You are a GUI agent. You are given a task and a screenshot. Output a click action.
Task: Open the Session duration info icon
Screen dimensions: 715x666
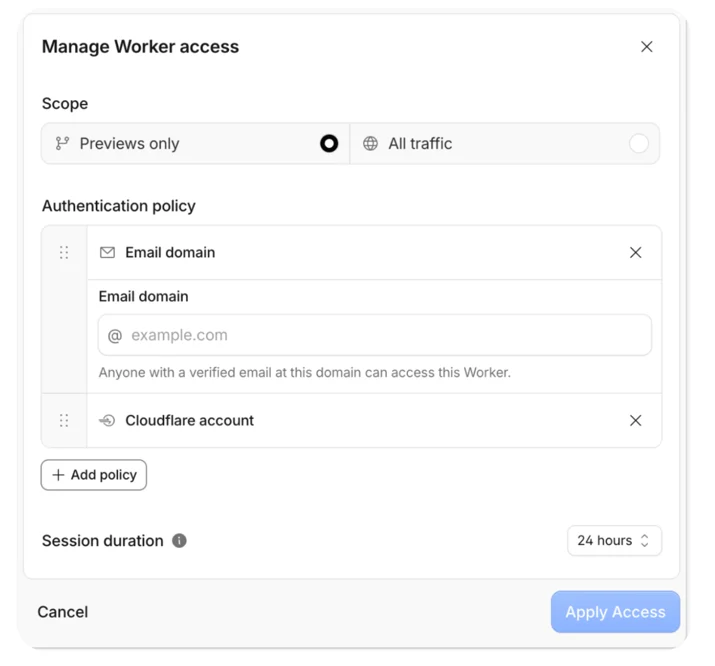(179, 541)
